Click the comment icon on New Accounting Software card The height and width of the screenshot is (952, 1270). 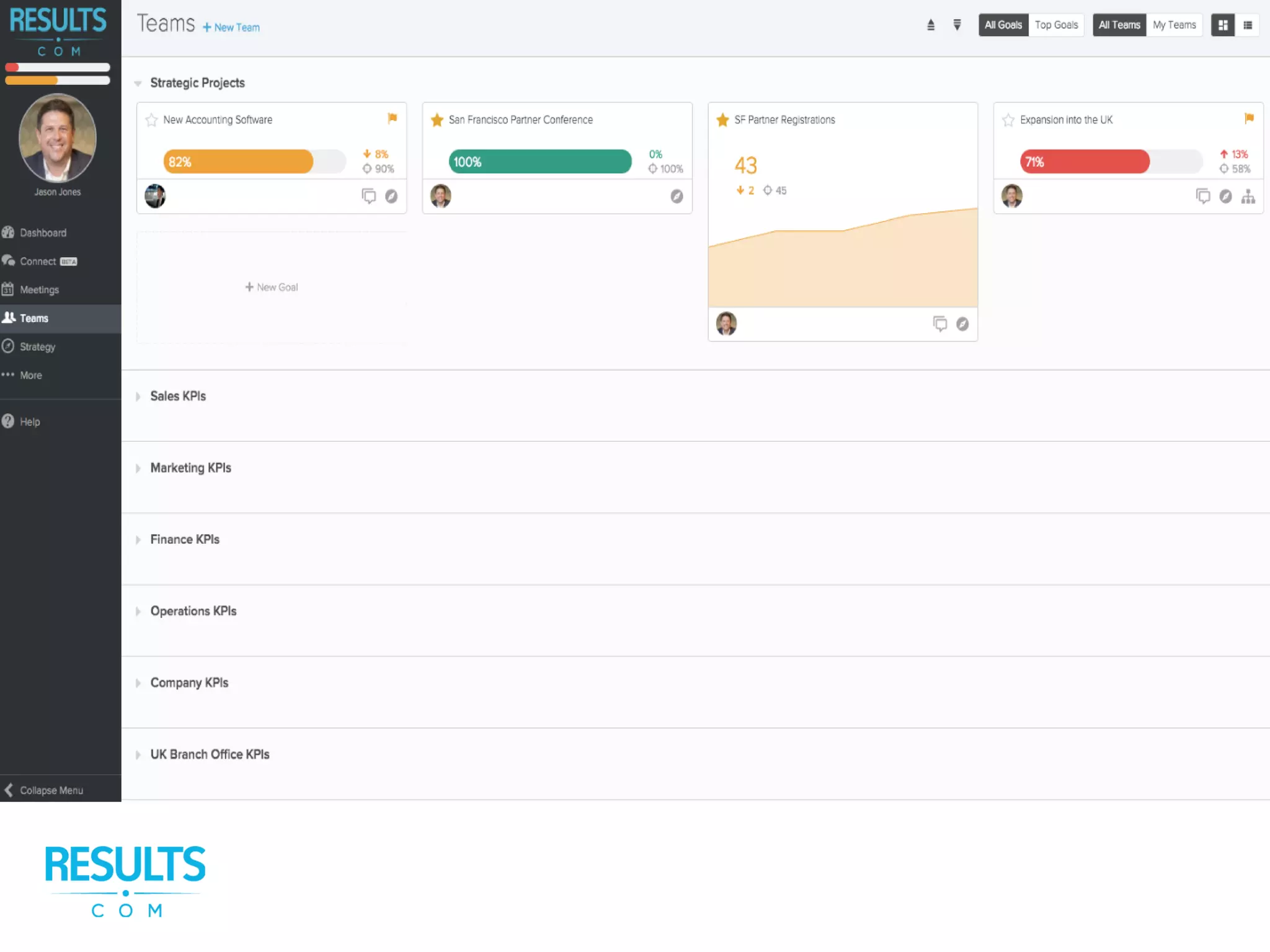point(369,196)
